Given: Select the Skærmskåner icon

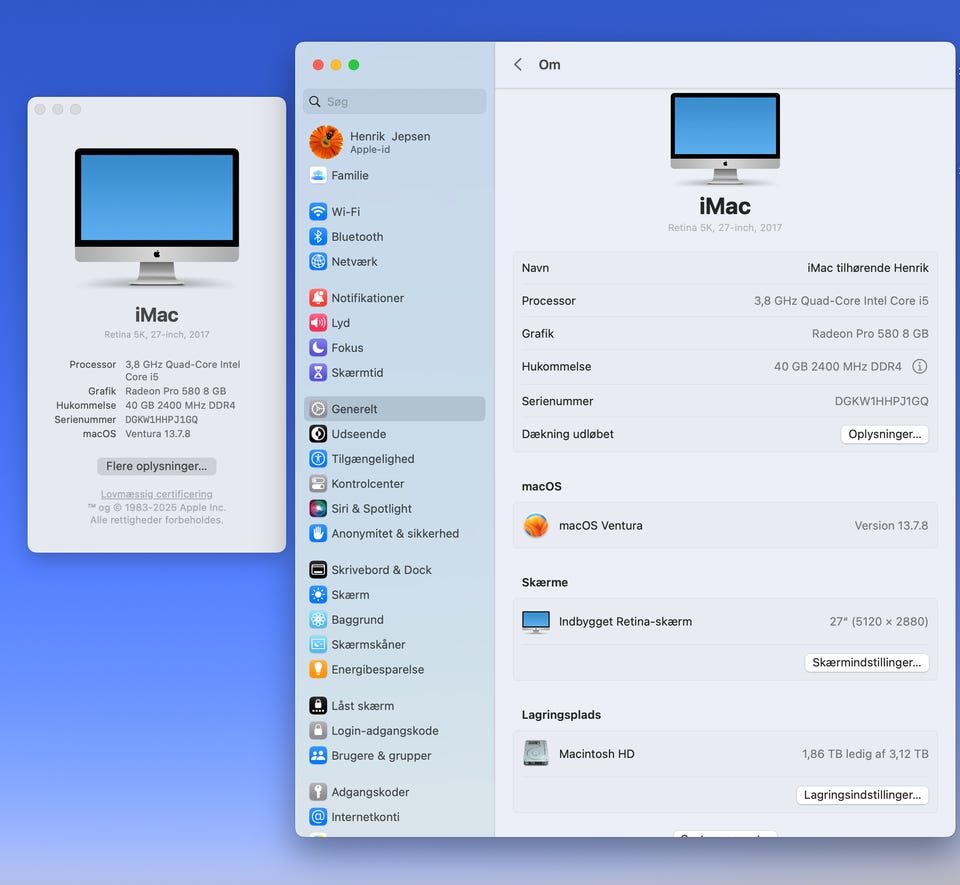Looking at the screenshot, I should tap(318, 644).
